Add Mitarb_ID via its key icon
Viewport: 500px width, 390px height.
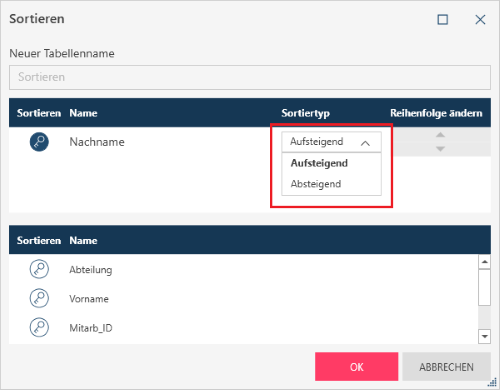39,327
